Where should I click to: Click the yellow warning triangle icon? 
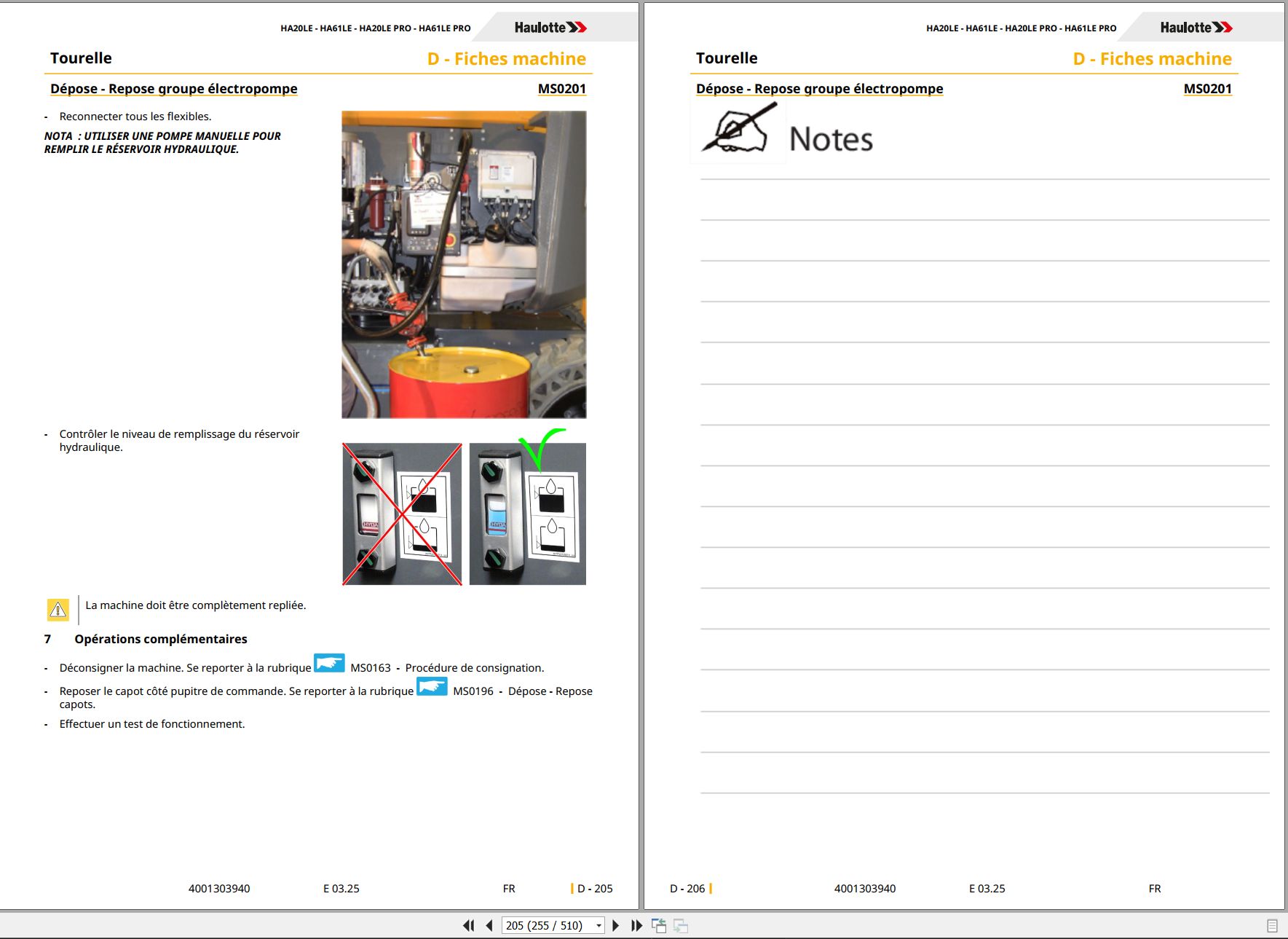[x=58, y=609]
